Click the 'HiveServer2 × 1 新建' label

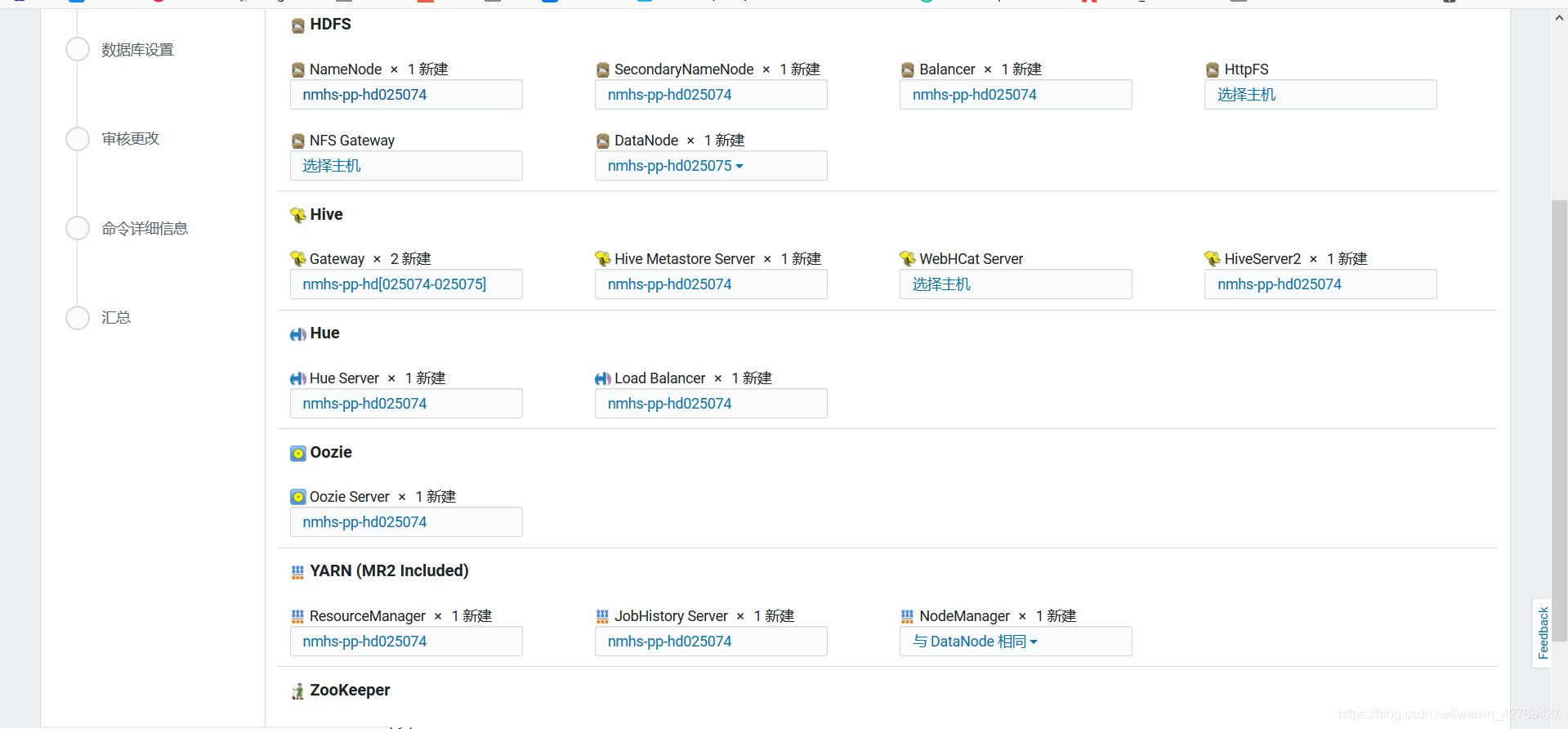coord(1296,259)
